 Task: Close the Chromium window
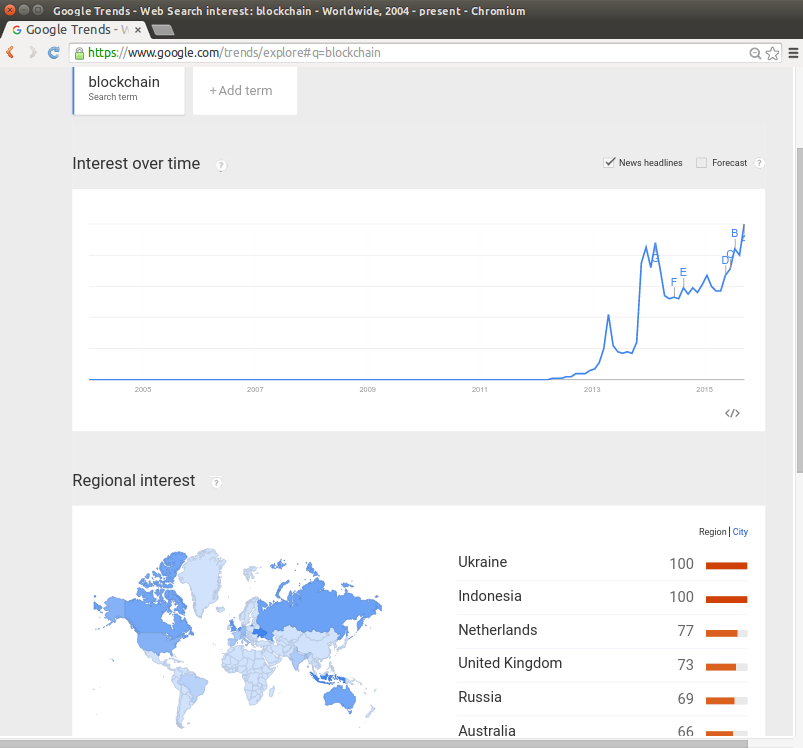(10, 10)
